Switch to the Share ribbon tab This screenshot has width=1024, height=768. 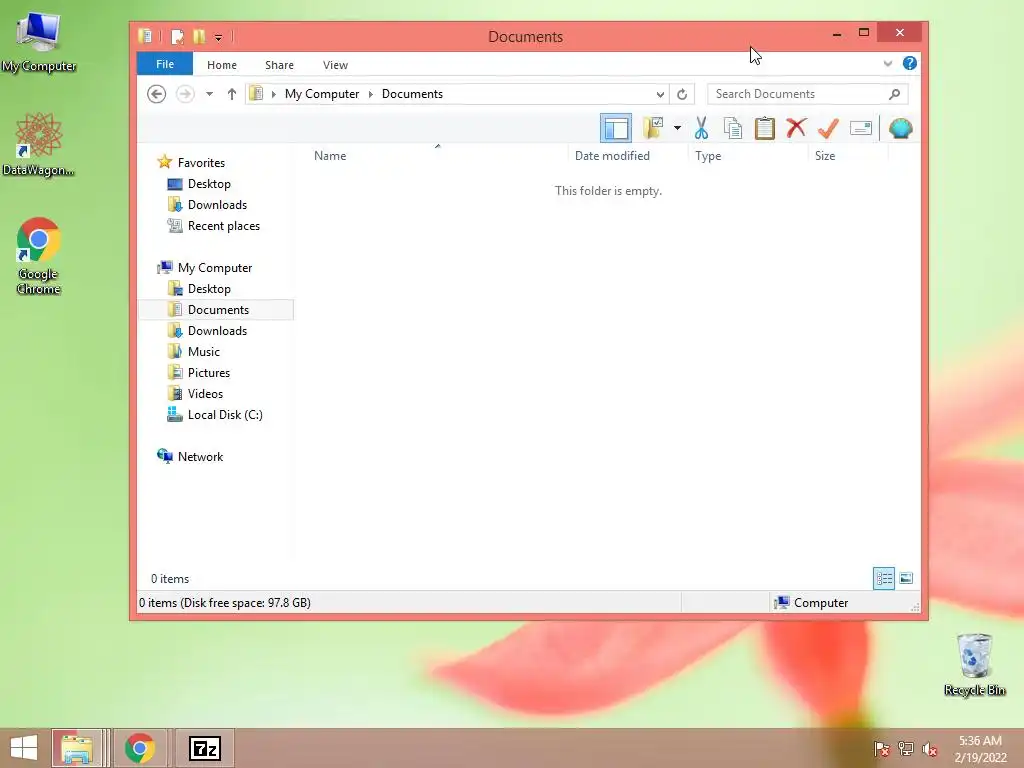(280, 65)
